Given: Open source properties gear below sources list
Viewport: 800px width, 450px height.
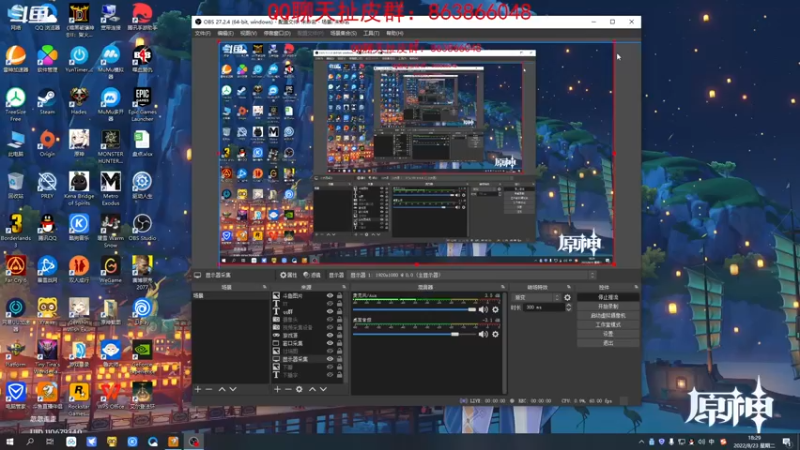Looking at the screenshot, I should (299, 389).
